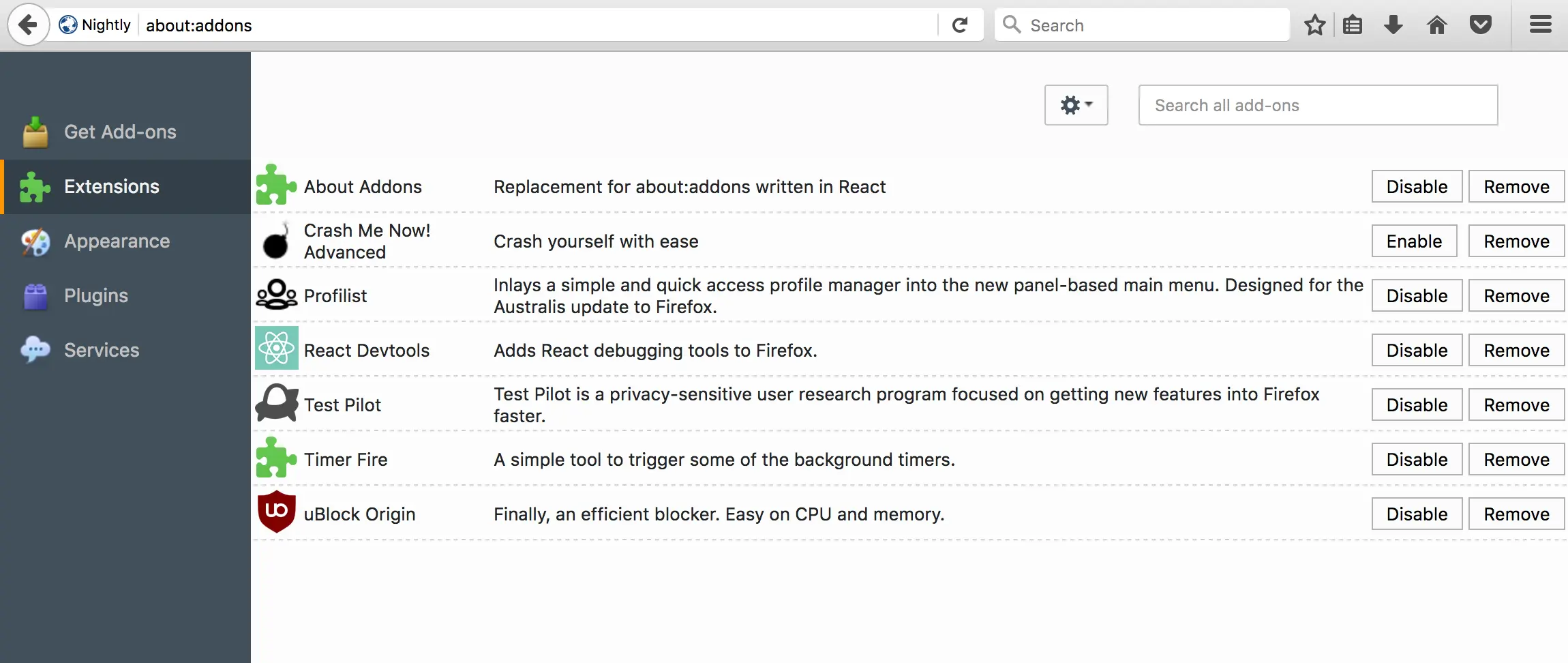Disable the uBlock Origin extension

point(1417,514)
